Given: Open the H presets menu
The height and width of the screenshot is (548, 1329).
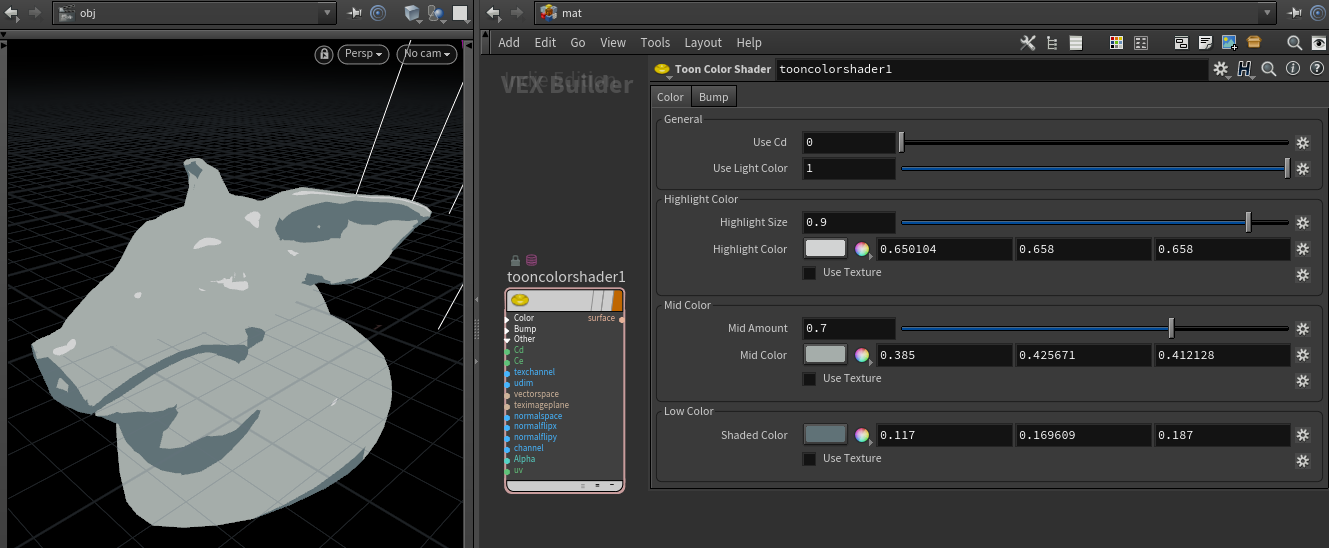Looking at the screenshot, I should pos(1245,70).
